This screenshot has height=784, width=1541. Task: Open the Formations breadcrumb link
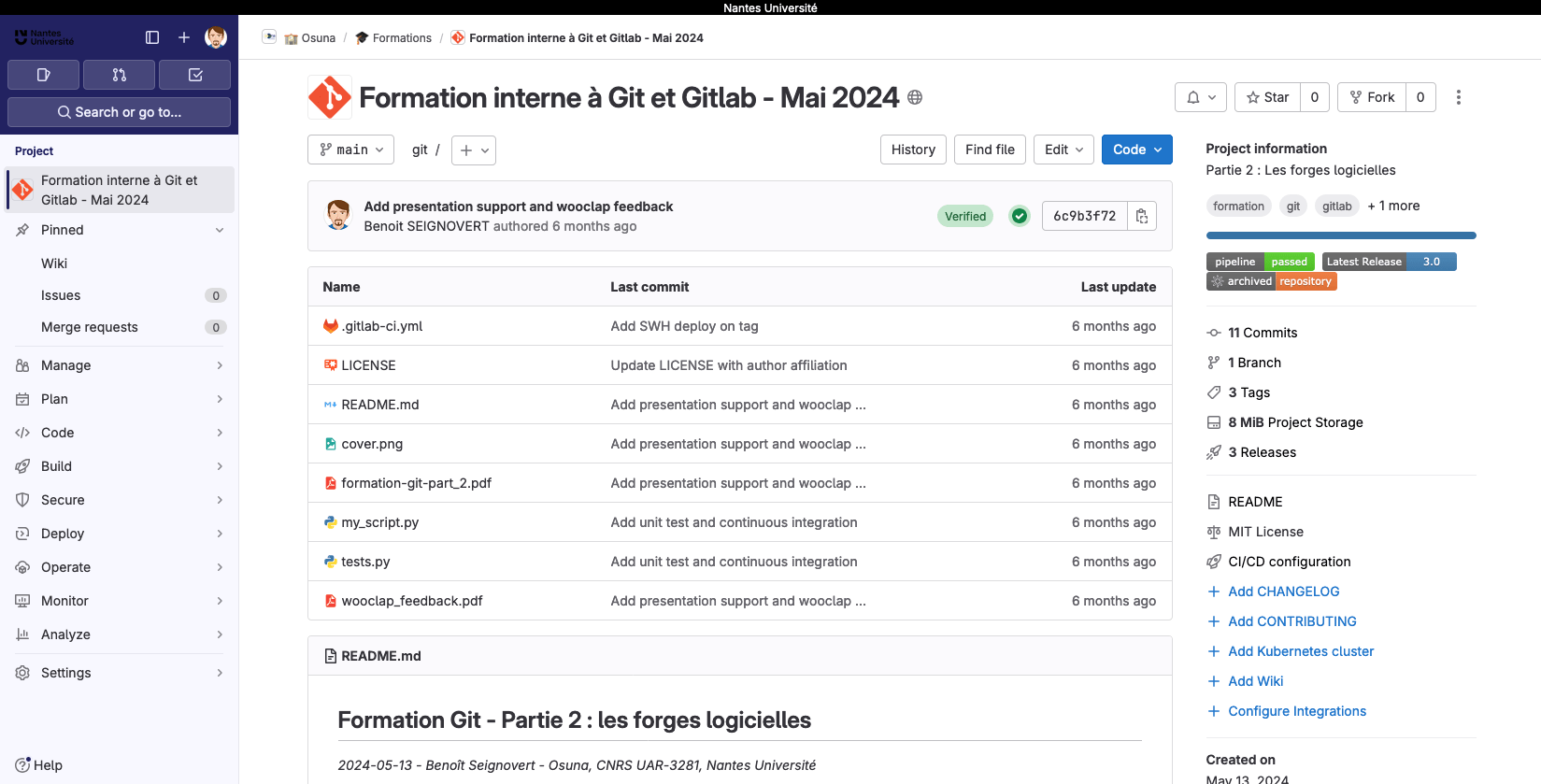point(393,38)
